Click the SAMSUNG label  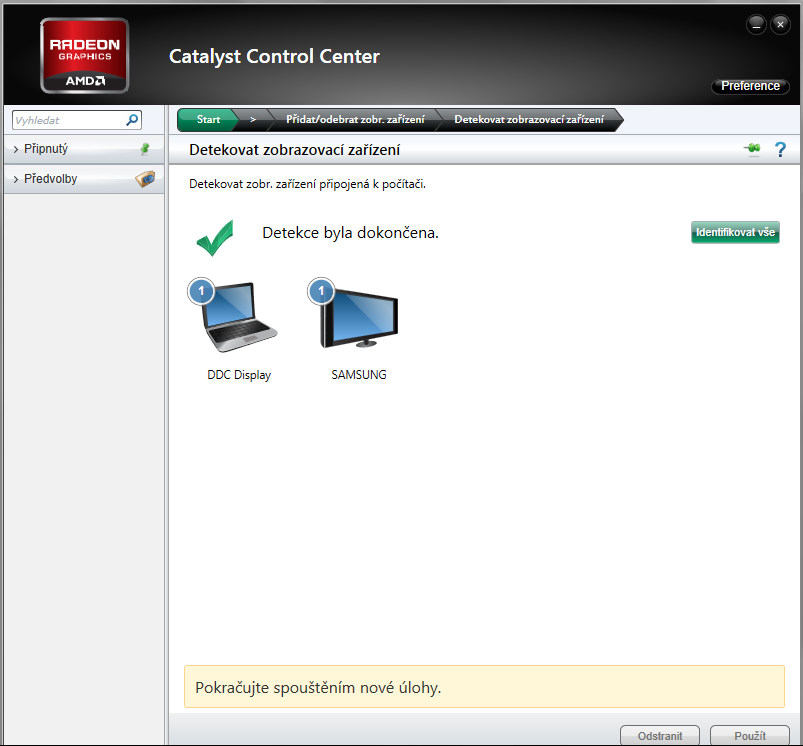pyautogui.click(x=359, y=375)
